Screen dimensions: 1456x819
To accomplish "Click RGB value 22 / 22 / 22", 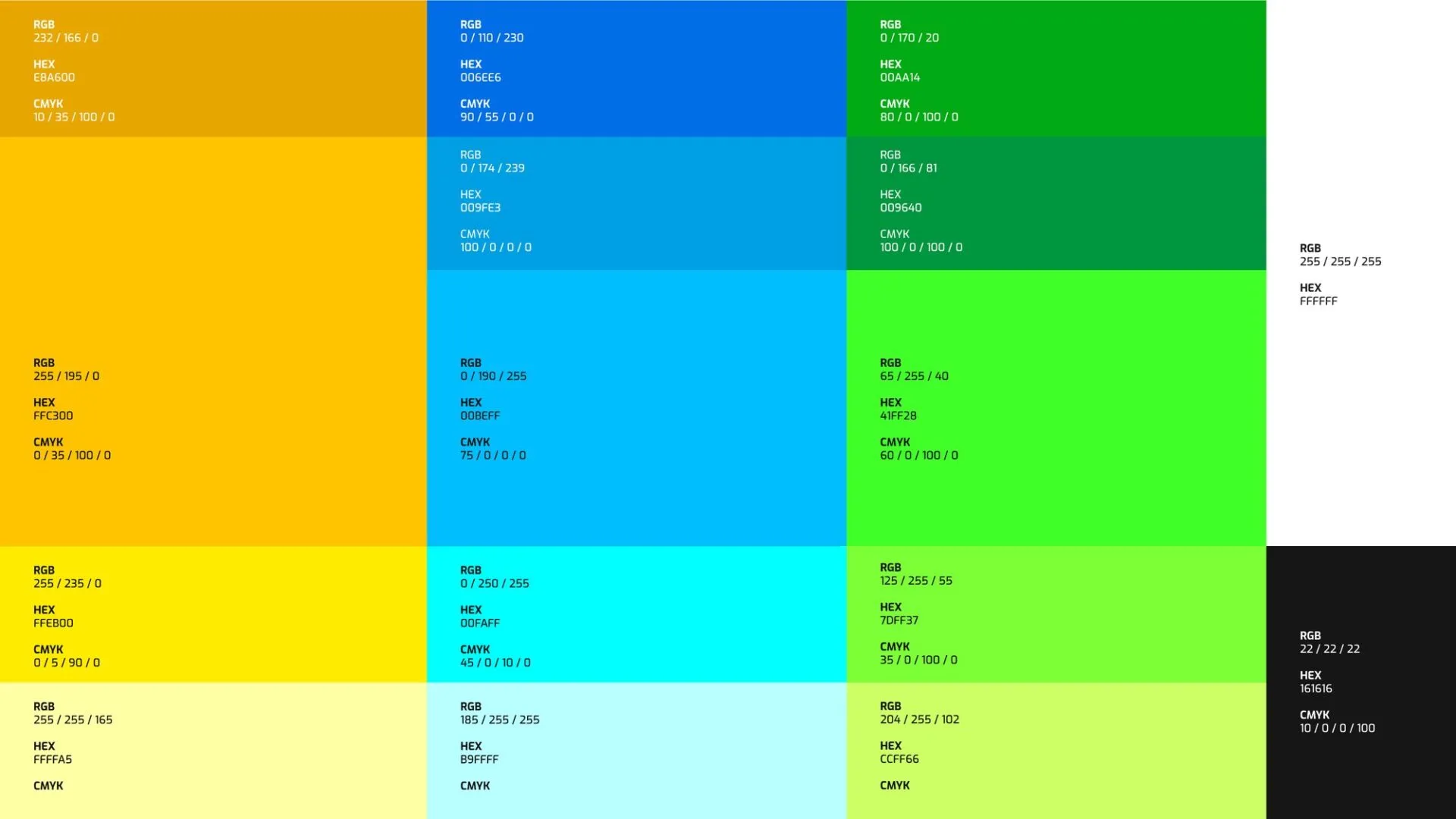I will coord(1329,649).
